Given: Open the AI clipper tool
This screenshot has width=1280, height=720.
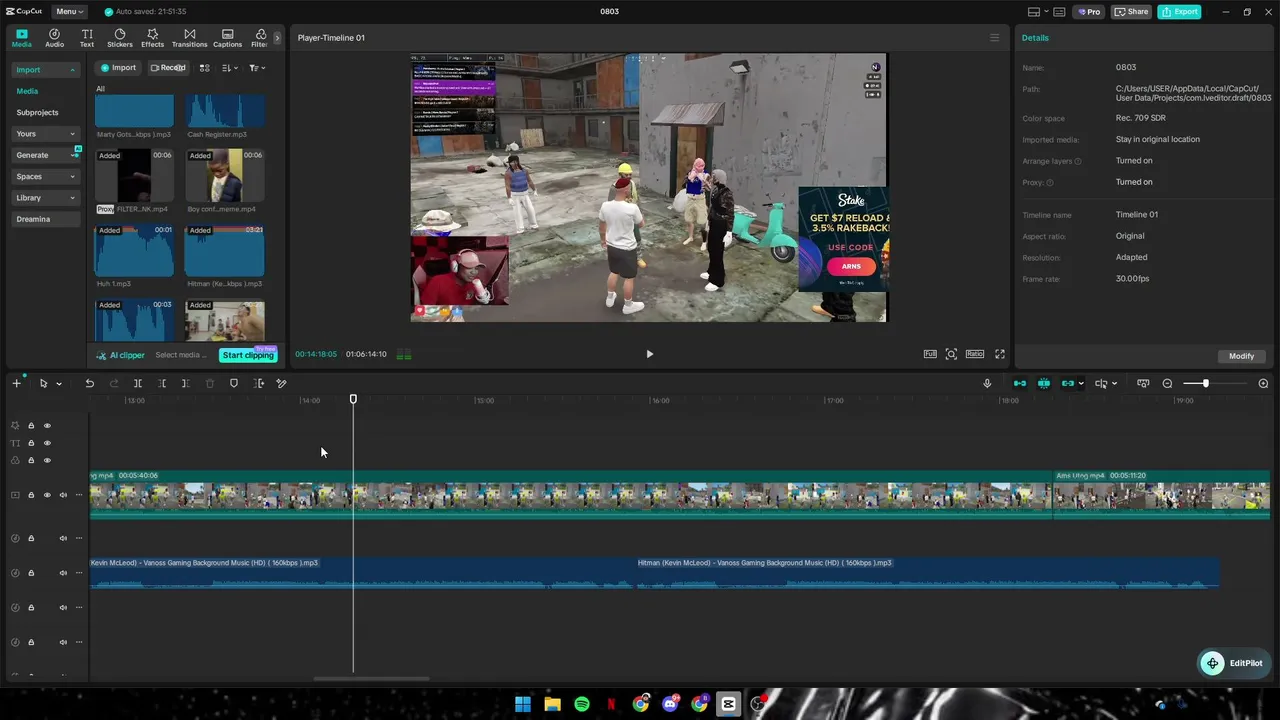Looking at the screenshot, I should point(121,355).
